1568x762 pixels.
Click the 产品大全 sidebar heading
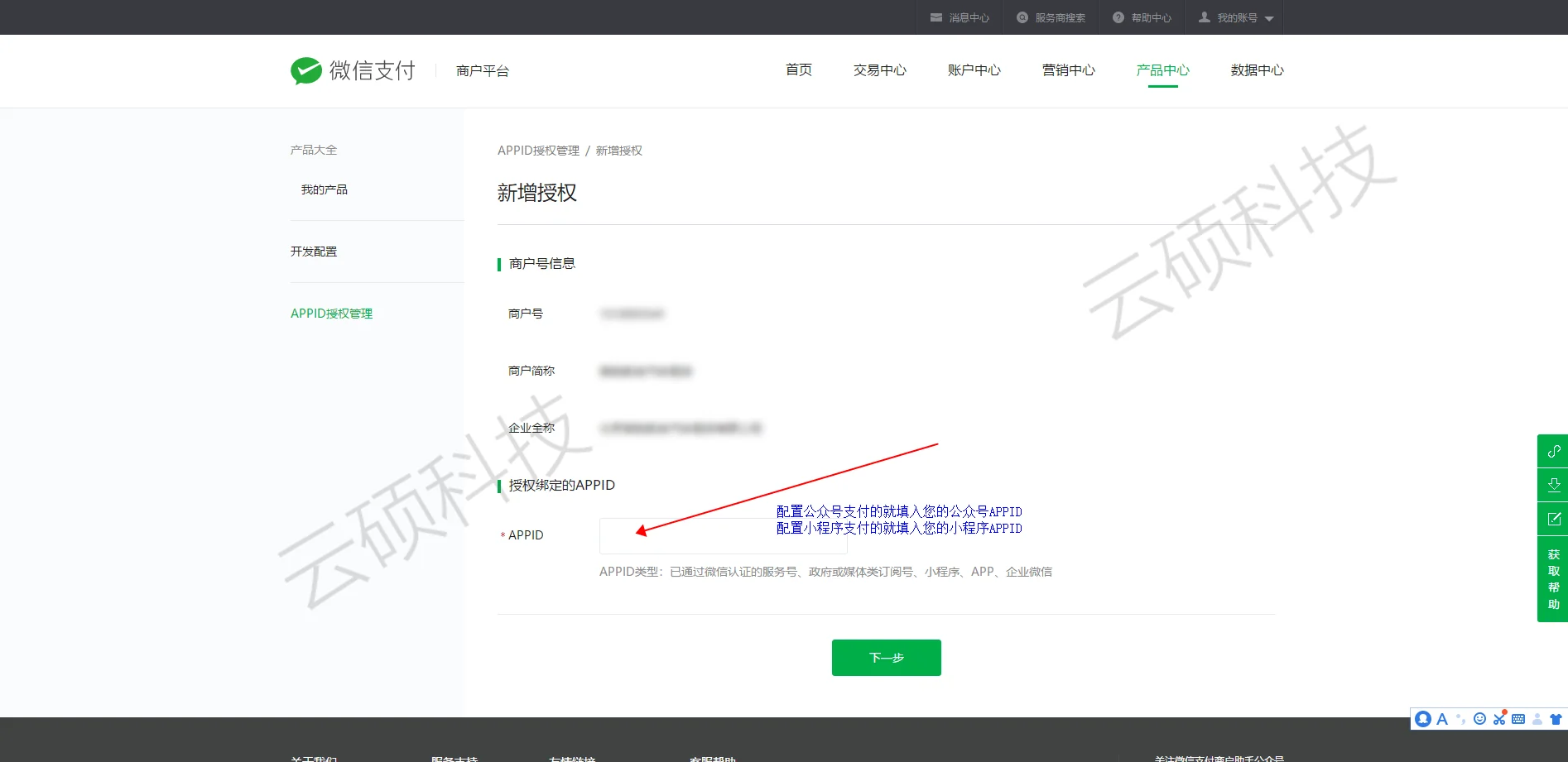[314, 150]
